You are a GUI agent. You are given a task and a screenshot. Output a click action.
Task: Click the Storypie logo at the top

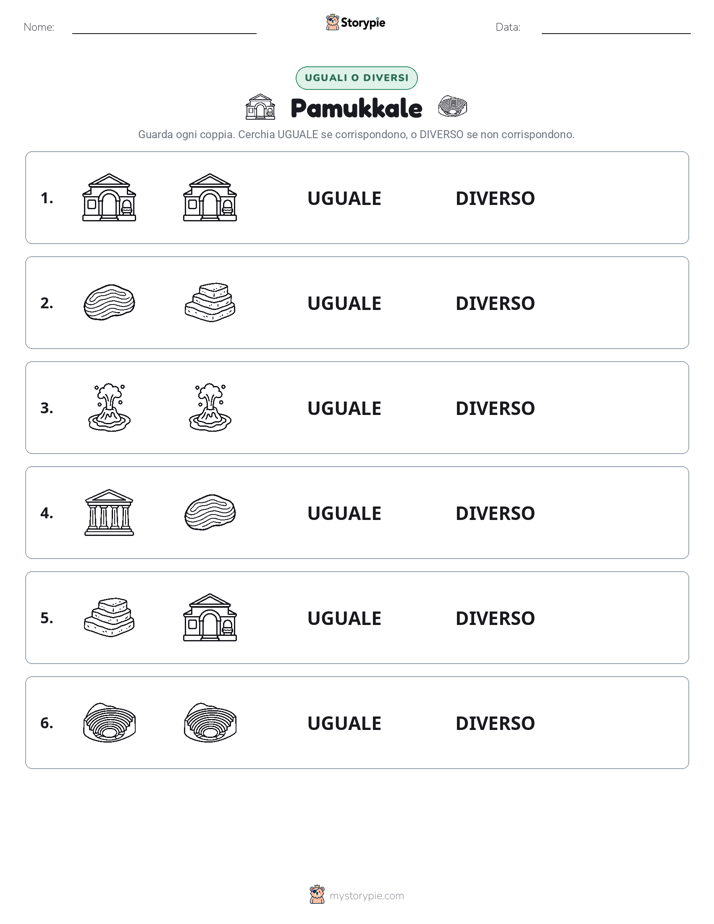point(355,22)
